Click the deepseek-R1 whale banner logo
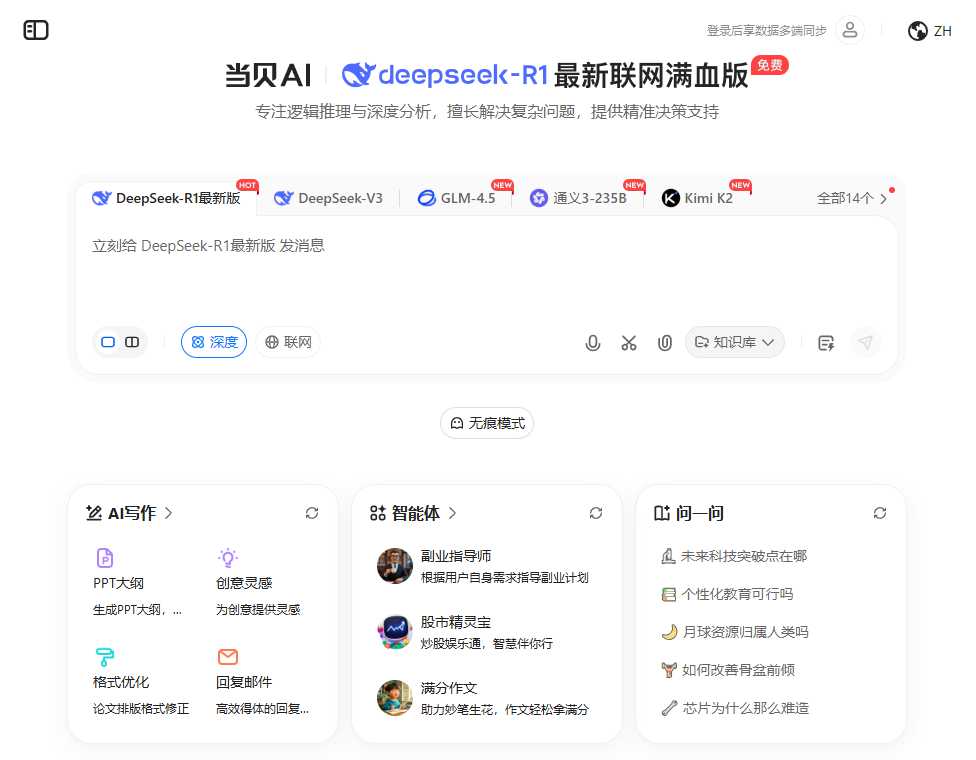 pyautogui.click(x=444, y=75)
